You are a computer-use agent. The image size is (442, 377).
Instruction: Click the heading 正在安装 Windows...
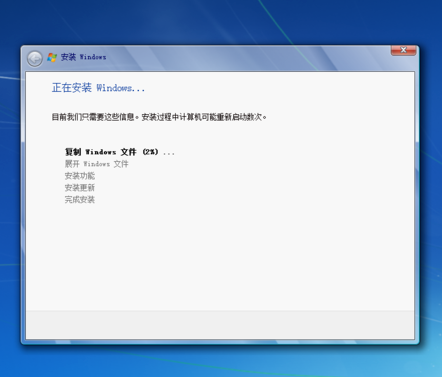pyautogui.click(x=98, y=88)
